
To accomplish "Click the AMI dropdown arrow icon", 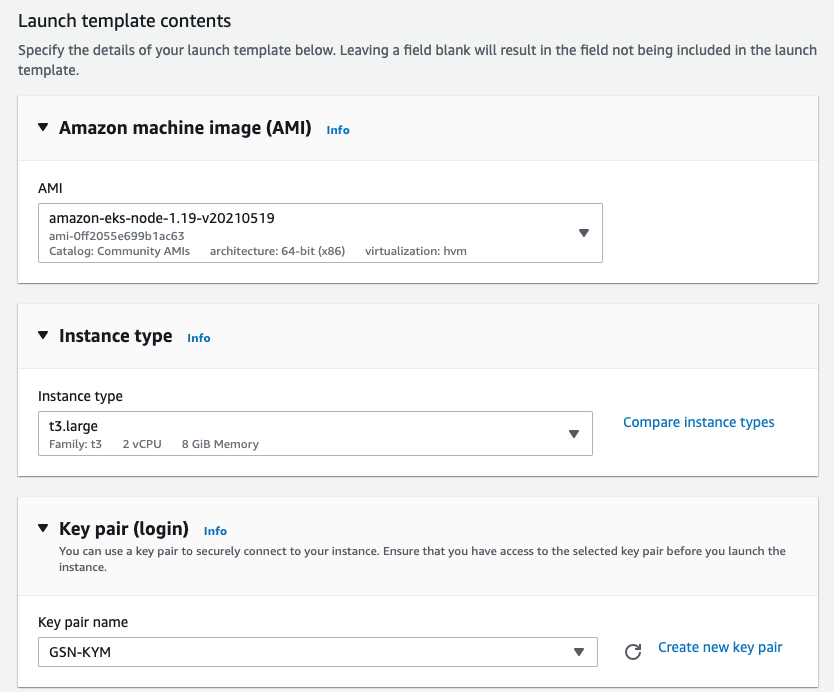I will [584, 233].
